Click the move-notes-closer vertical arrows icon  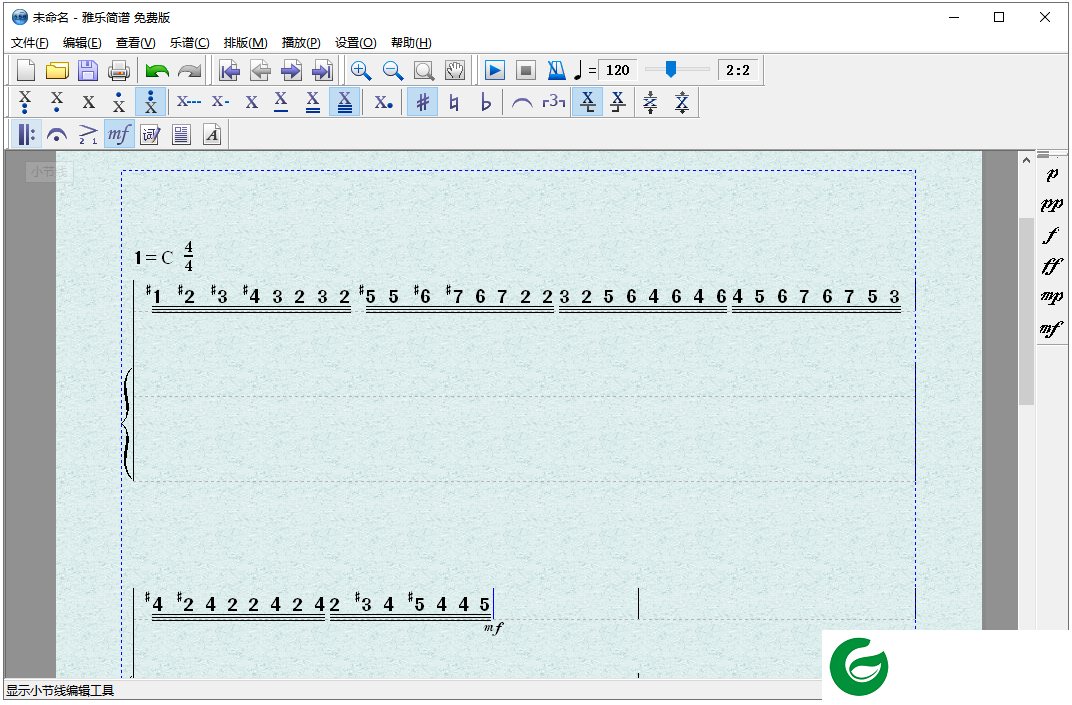click(650, 103)
